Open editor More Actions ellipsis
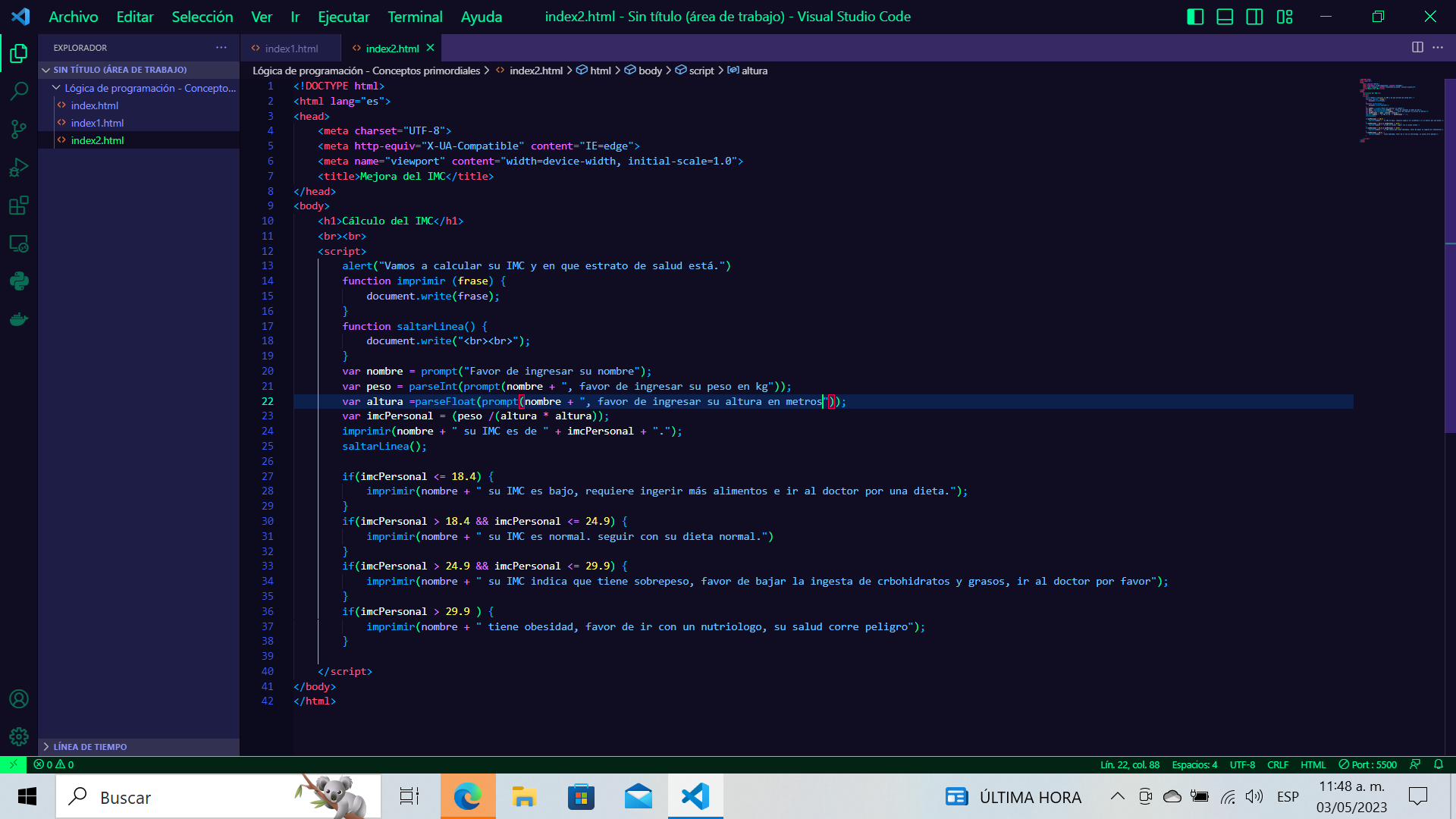The height and width of the screenshot is (819, 1456). point(1438,47)
